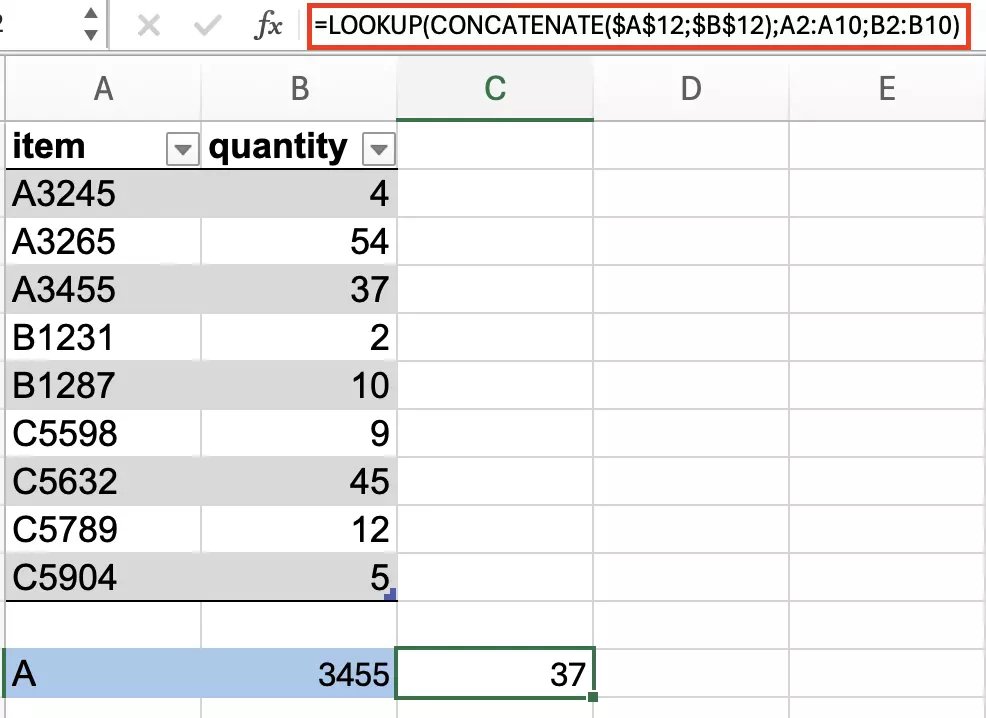Click the confirm checkmark formula icon
The height and width of the screenshot is (718, 986).
pyautogui.click(x=208, y=26)
